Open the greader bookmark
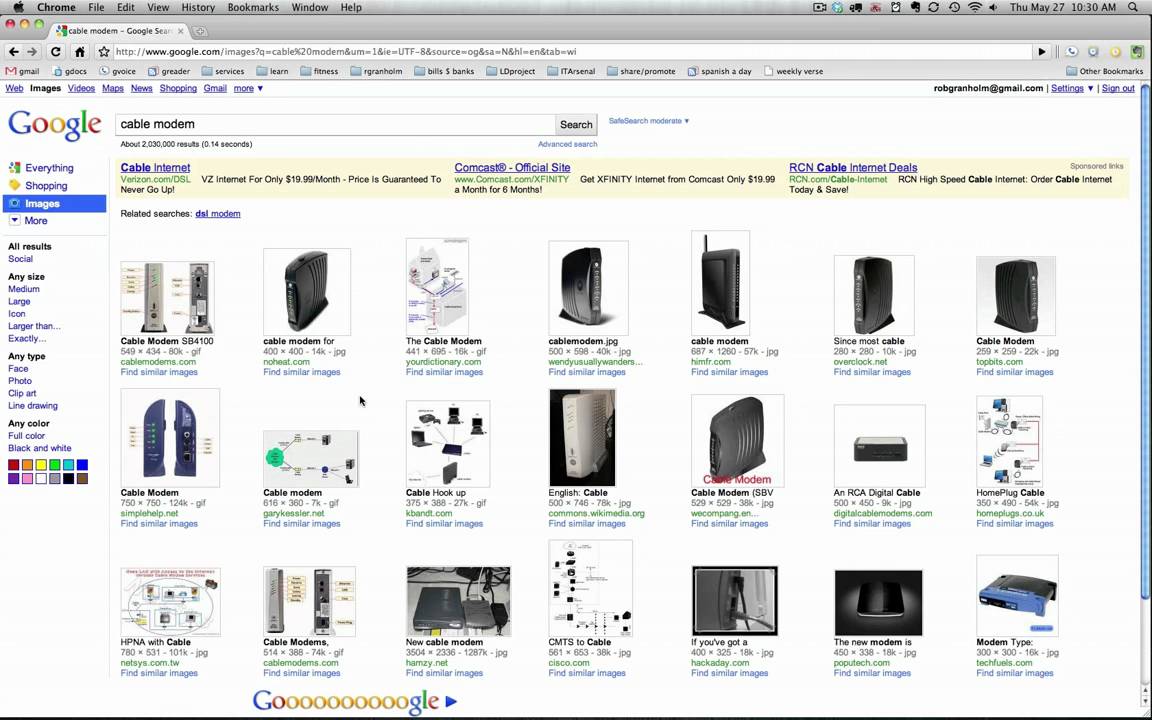 point(169,71)
